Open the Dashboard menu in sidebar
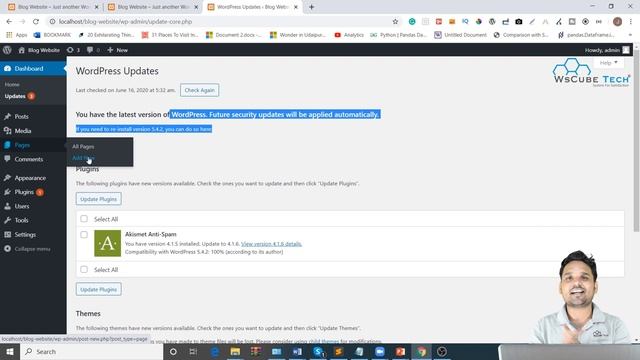 pyautogui.click(x=33, y=68)
